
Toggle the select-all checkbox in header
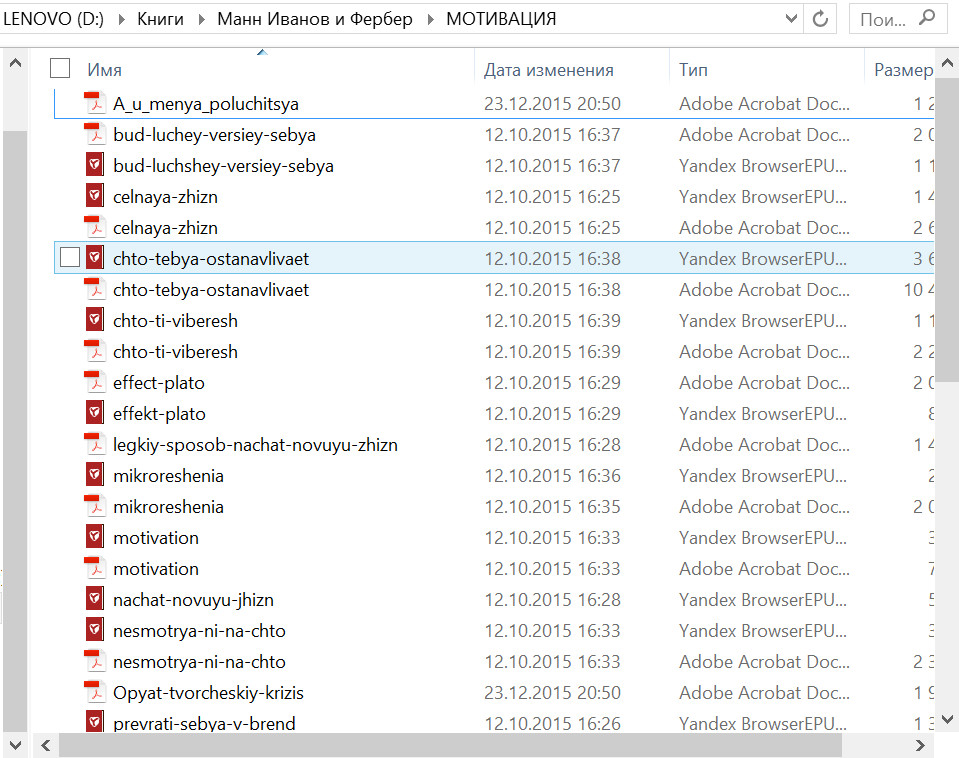click(x=60, y=68)
